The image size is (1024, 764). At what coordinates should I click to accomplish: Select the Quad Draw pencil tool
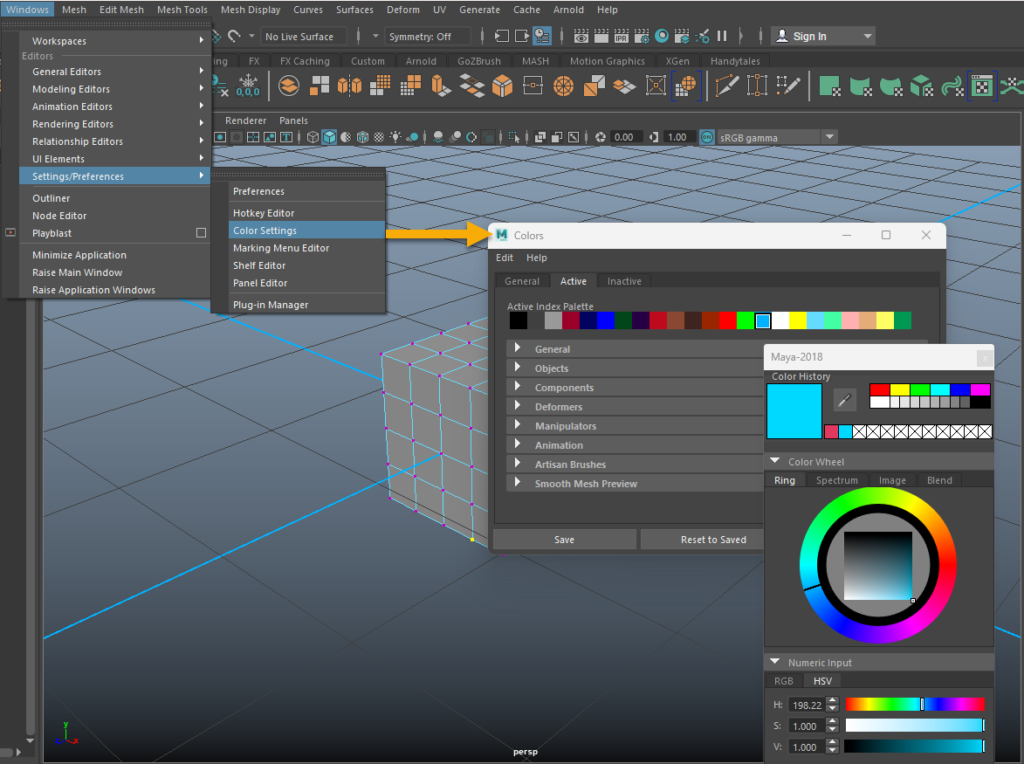coord(788,86)
